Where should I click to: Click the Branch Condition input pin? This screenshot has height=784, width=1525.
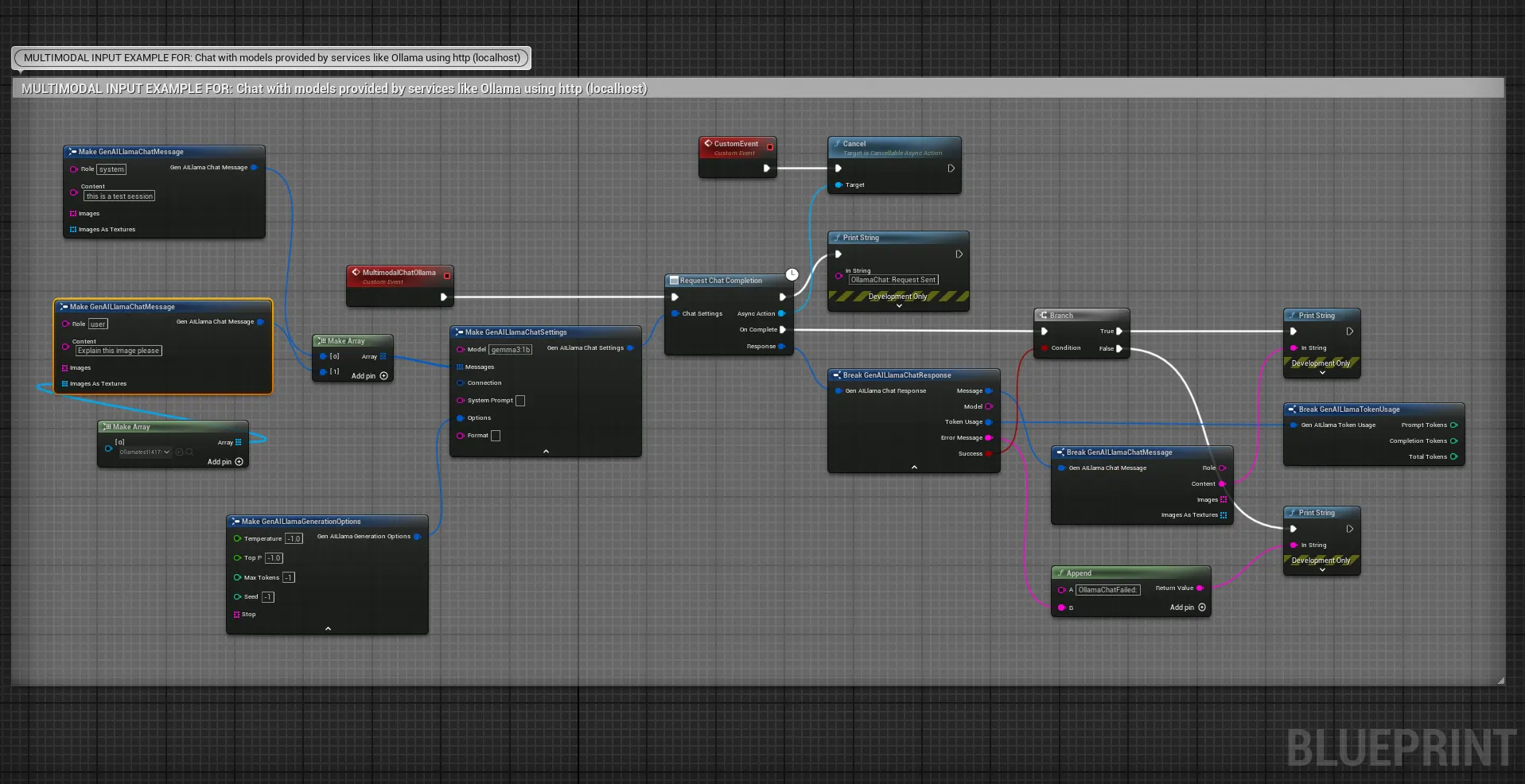point(1045,348)
